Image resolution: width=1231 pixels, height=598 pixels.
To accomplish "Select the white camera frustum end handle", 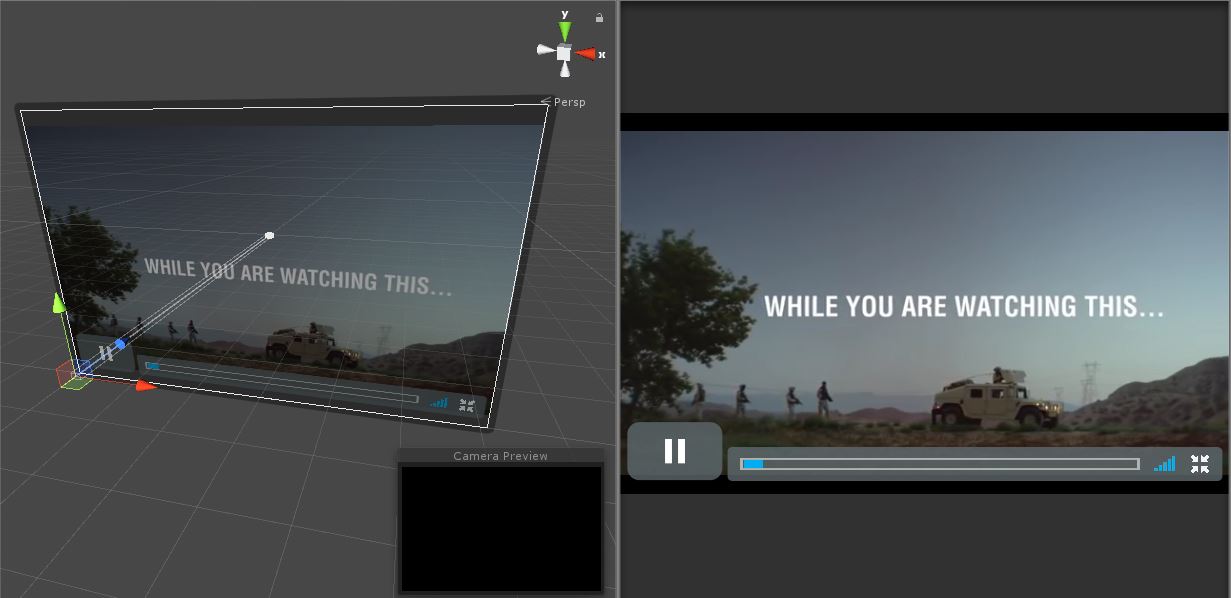I will 269,236.
